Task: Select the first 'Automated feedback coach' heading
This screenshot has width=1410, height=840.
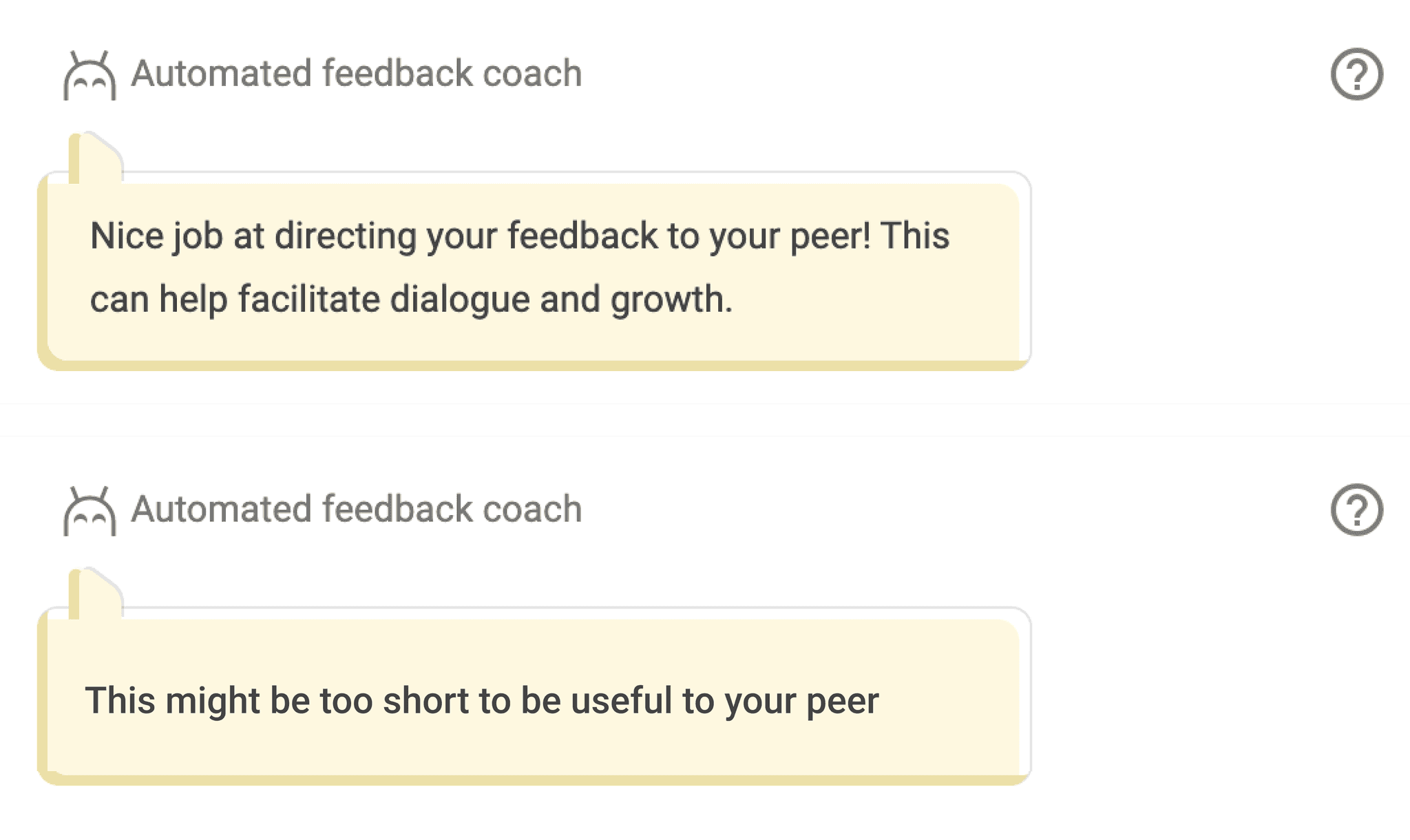Action: [x=357, y=73]
